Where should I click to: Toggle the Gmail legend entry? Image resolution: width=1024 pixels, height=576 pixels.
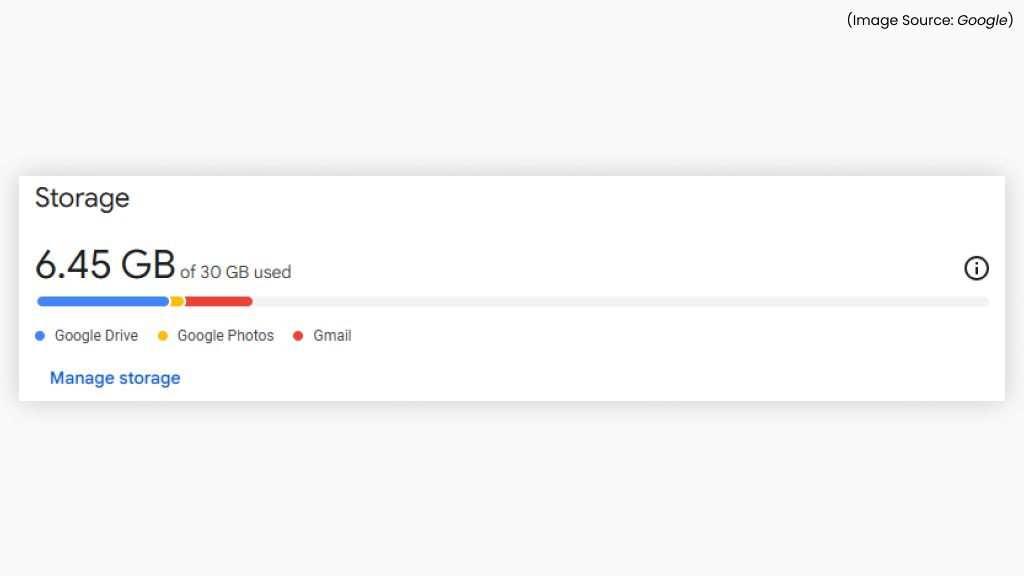pos(322,335)
